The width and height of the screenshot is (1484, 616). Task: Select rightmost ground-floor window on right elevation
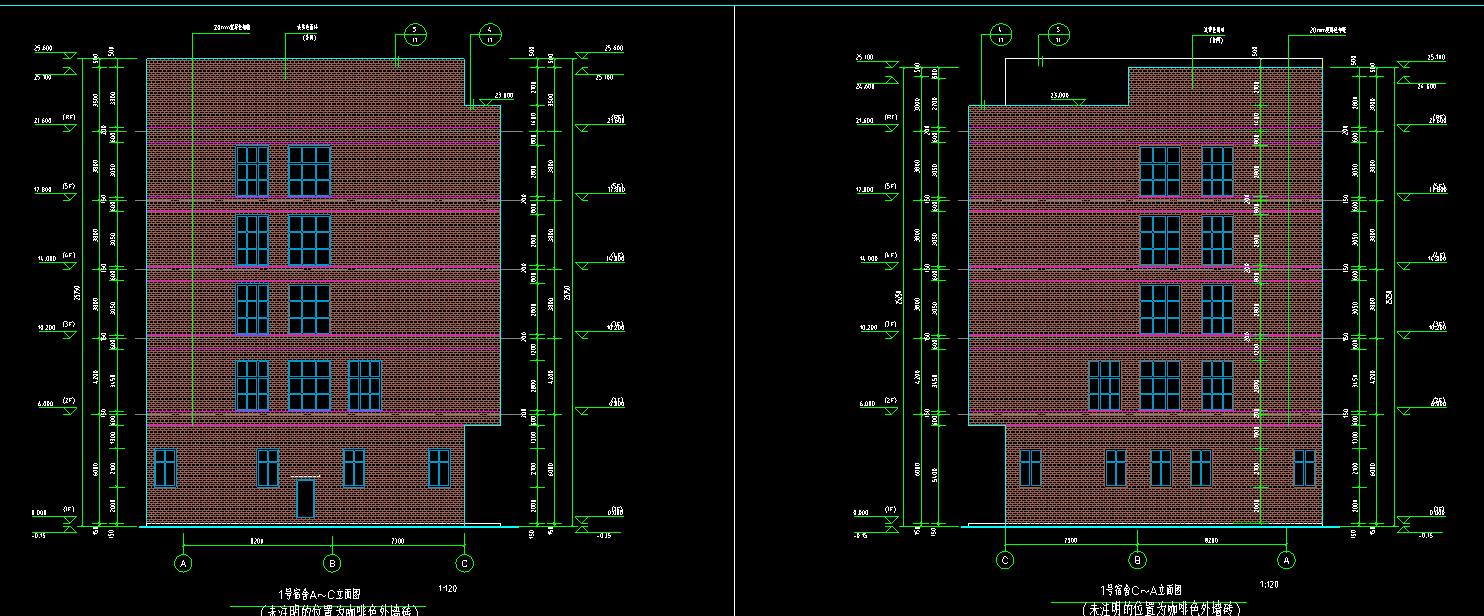[1304, 467]
